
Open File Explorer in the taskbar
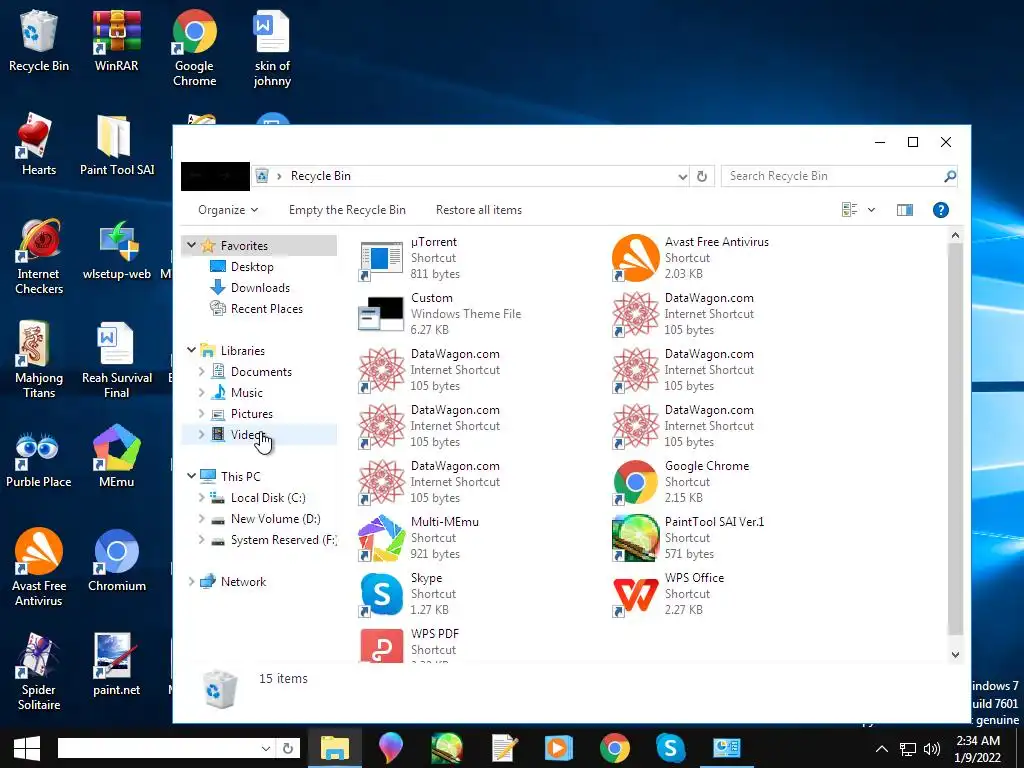pyautogui.click(x=334, y=748)
